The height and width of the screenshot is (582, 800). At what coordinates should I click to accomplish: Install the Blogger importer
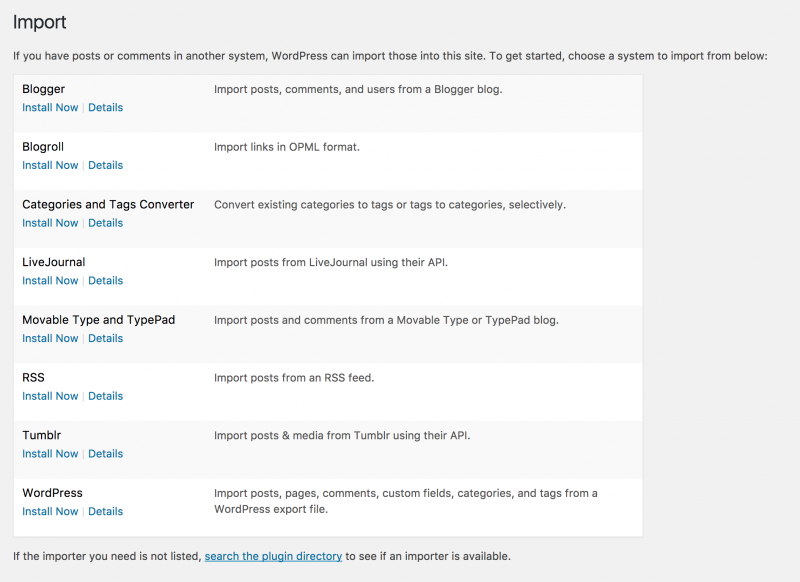50,107
